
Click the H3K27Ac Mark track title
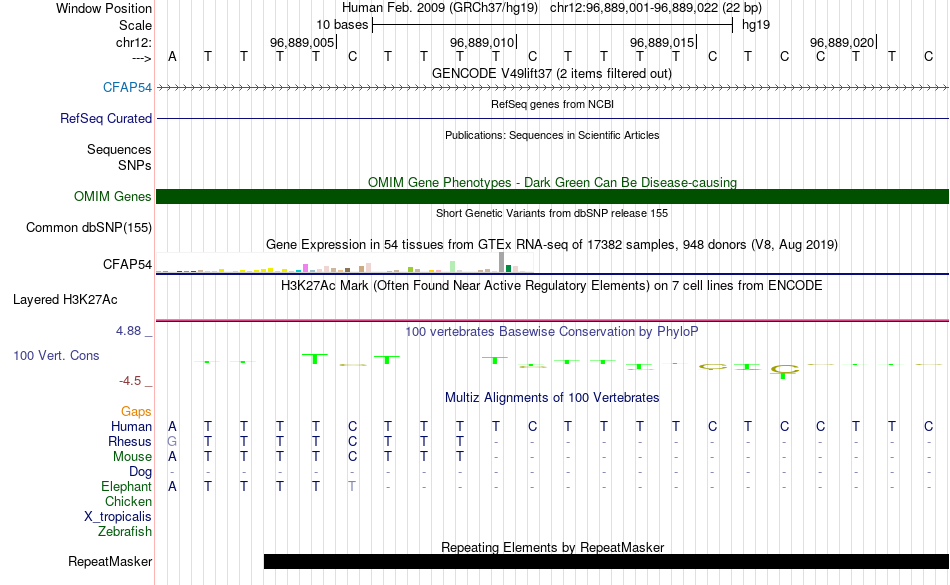(x=551, y=285)
